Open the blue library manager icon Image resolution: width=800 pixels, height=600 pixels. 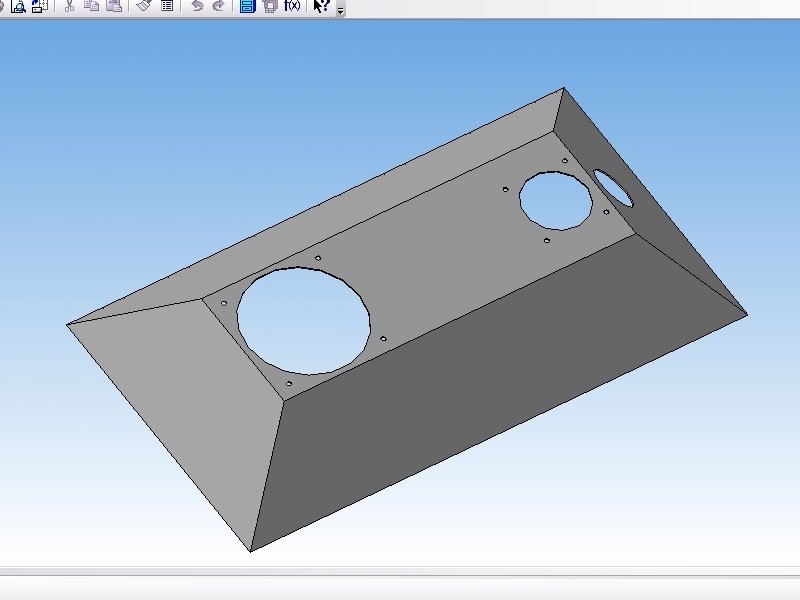click(247, 6)
